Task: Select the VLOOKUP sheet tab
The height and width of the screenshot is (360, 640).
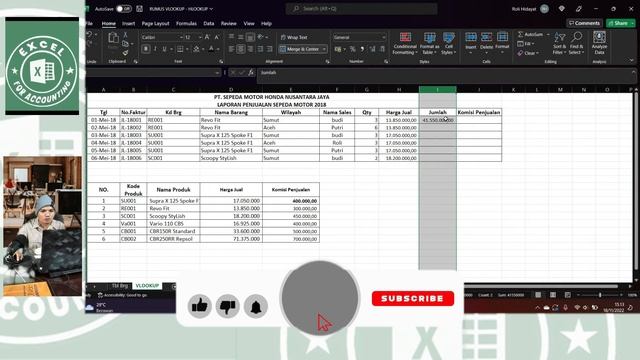Action: tap(147, 285)
